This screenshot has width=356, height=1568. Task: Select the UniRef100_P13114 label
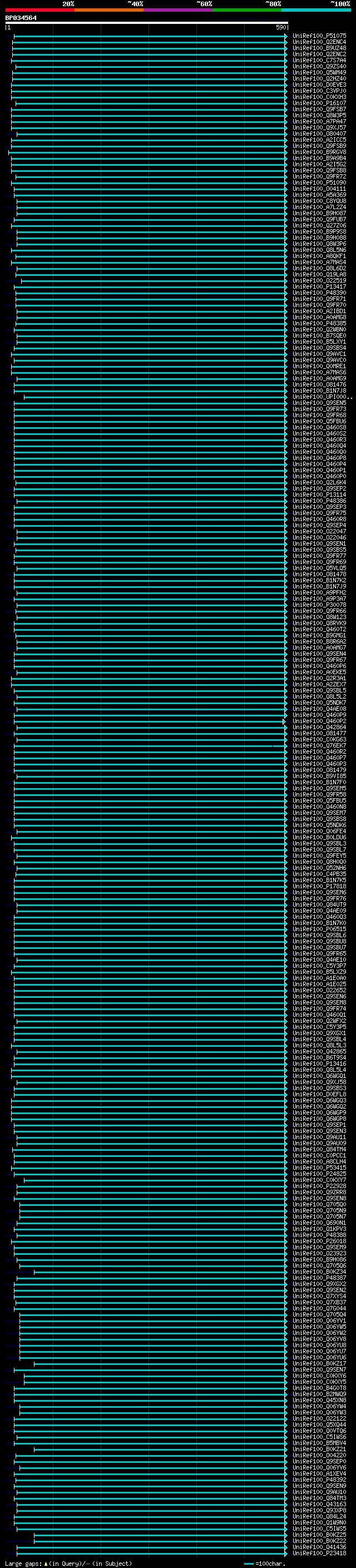(319, 495)
